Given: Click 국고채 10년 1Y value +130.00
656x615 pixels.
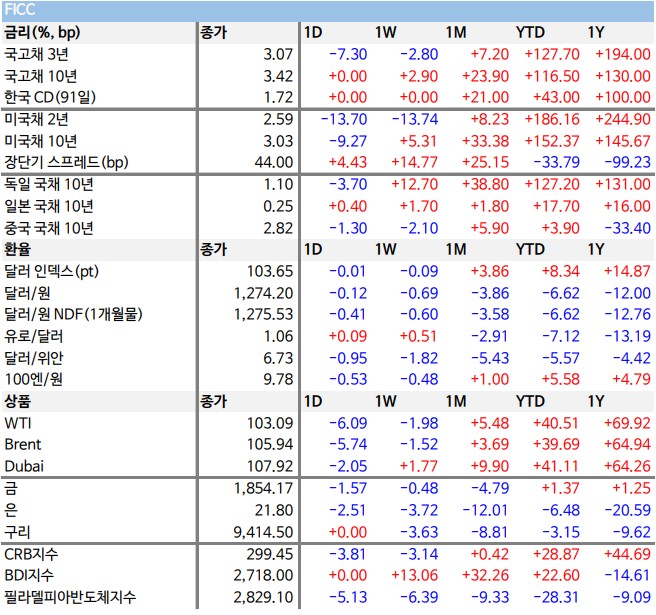Looking at the screenshot, I should [x=623, y=76].
